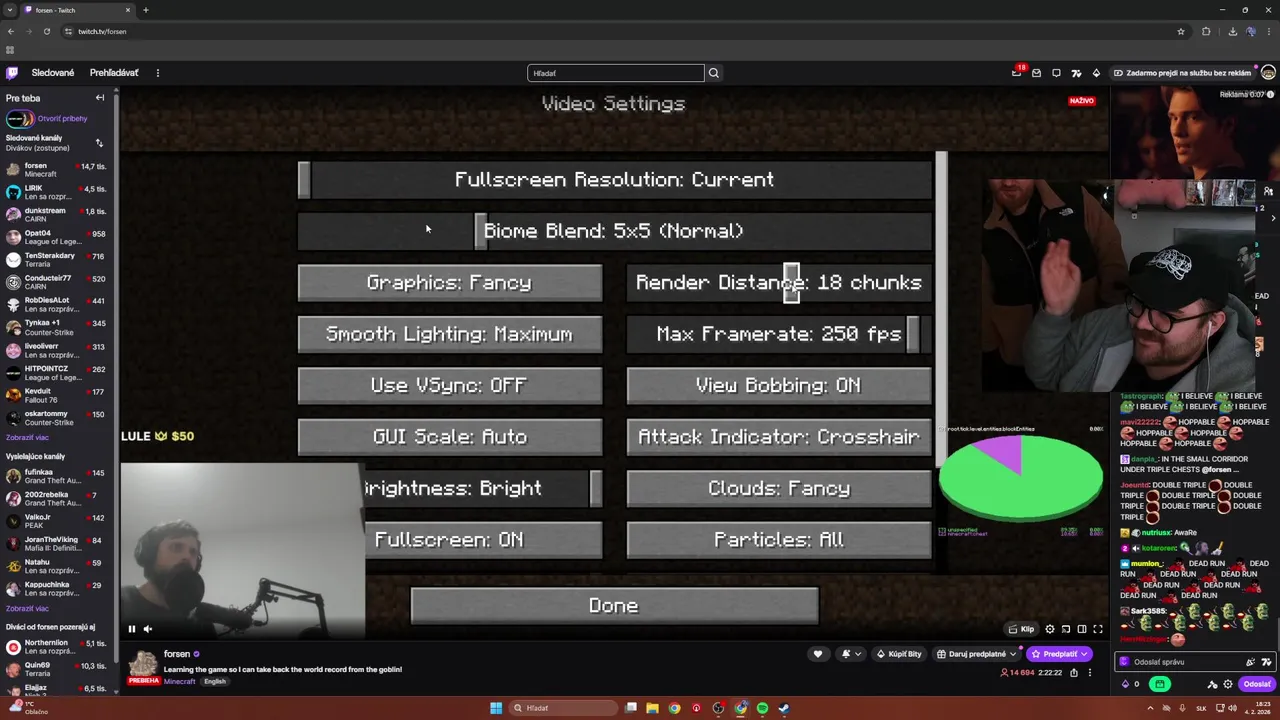The width and height of the screenshot is (1280, 720).
Task: Open channel points balance icon
Action: click(x=1129, y=684)
